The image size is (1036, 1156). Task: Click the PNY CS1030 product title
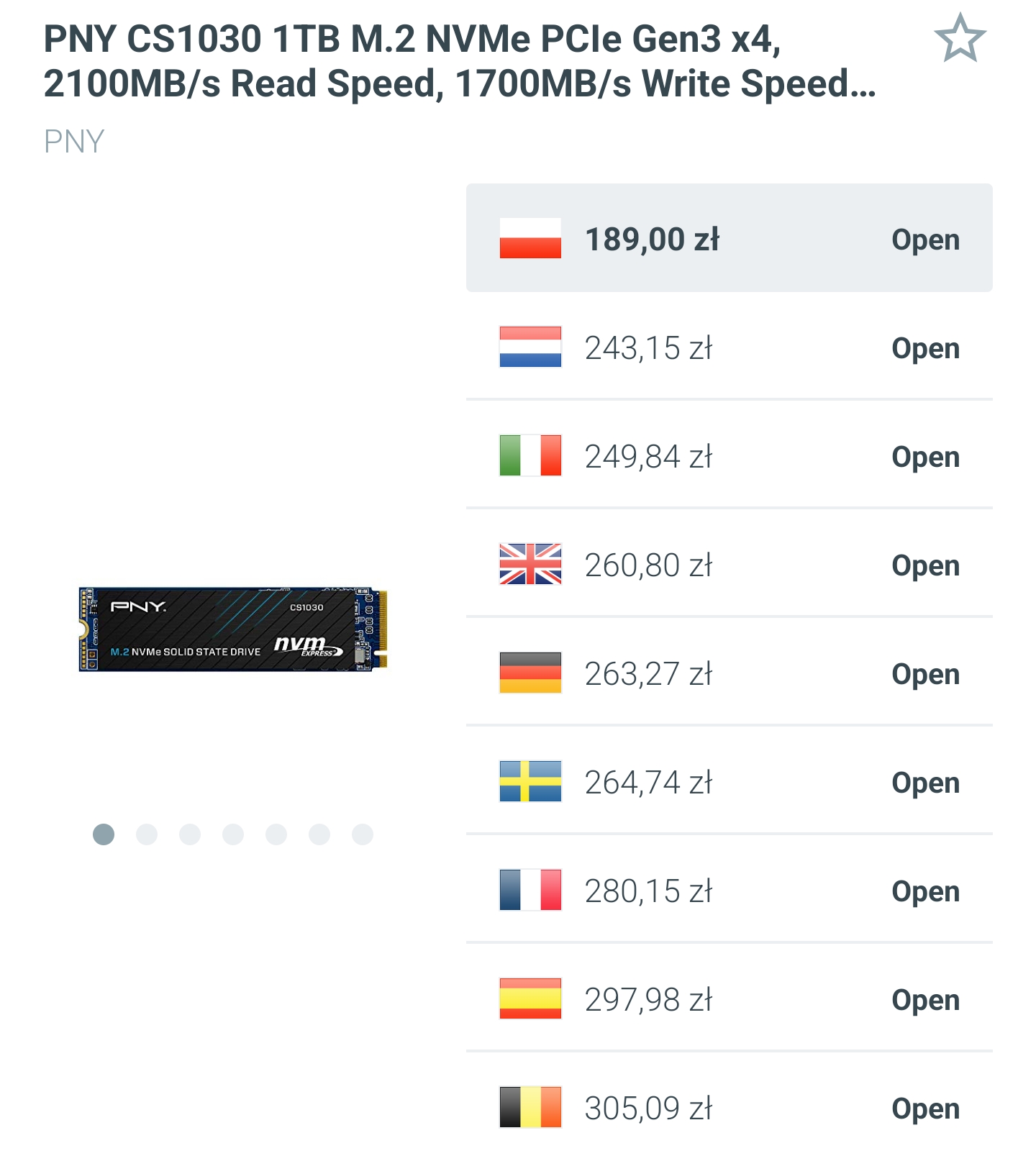click(460, 61)
